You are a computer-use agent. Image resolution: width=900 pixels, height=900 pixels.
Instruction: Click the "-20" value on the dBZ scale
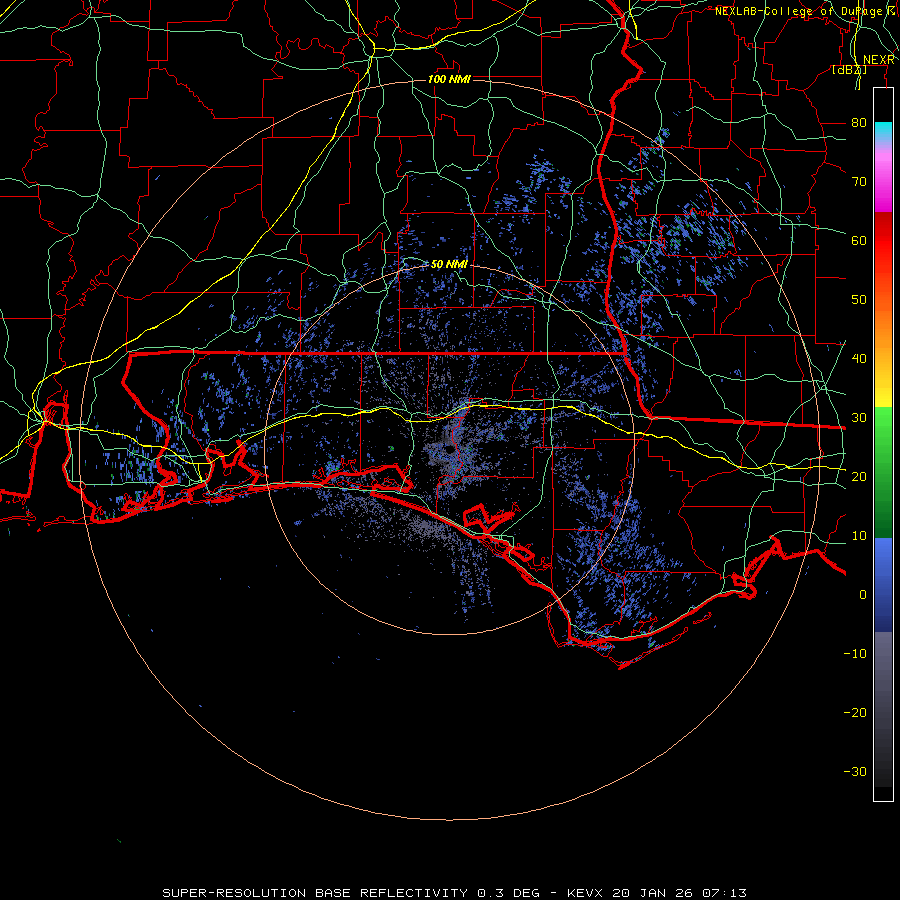tap(855, 712)
